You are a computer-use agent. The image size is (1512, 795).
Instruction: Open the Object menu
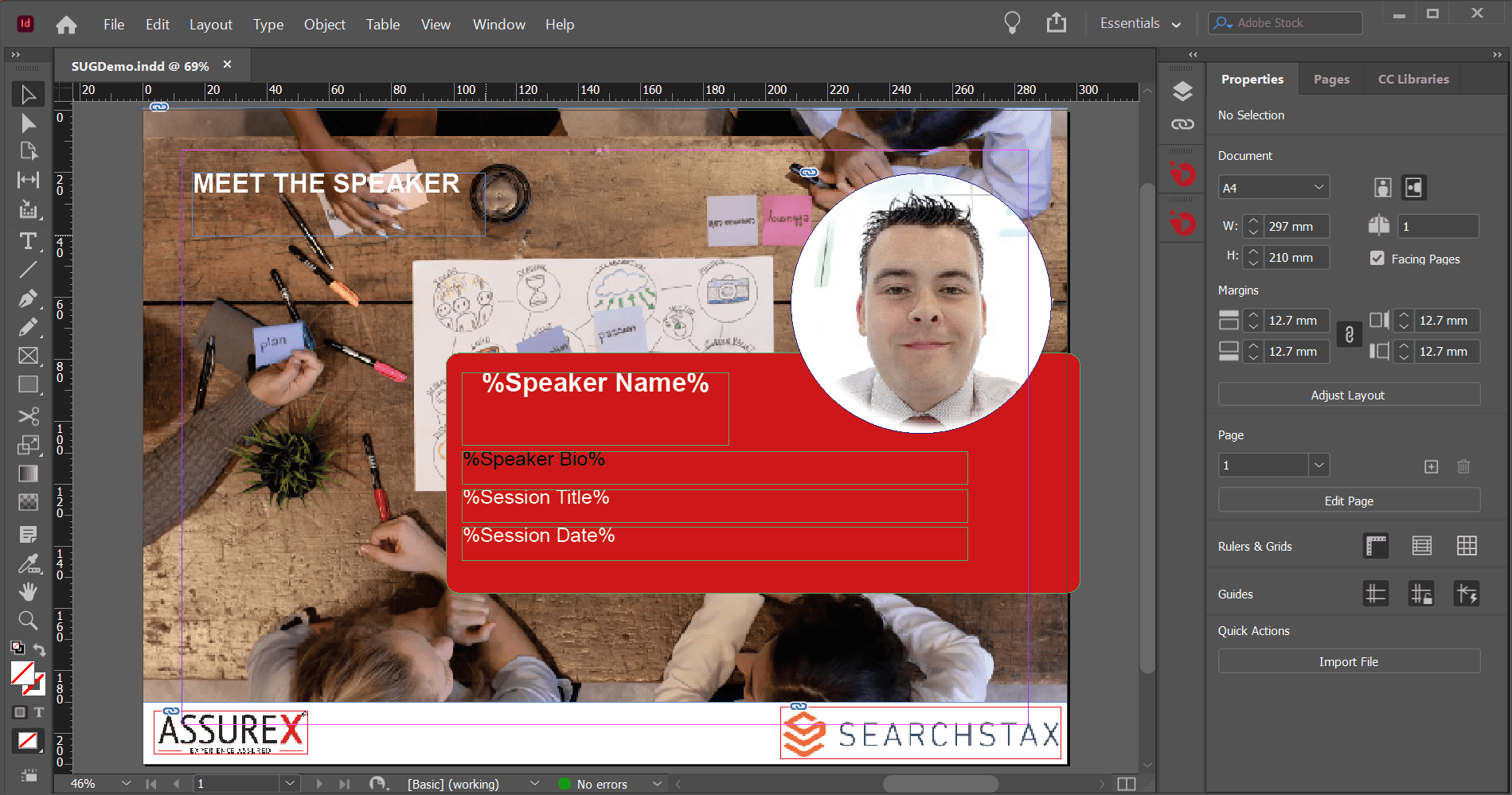tap(324, 25)
